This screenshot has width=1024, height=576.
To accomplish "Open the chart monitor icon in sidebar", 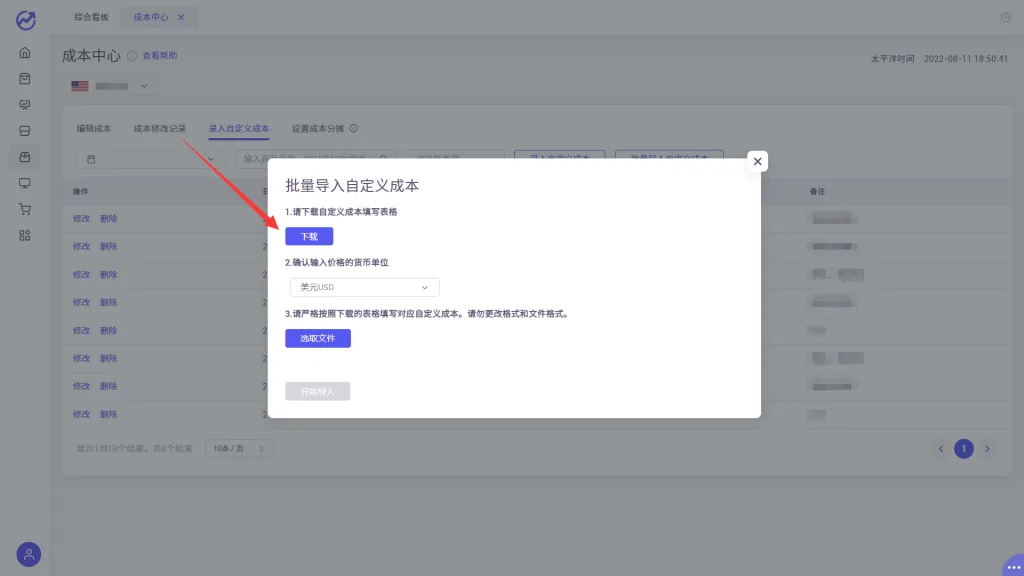I will click(25, 105).
